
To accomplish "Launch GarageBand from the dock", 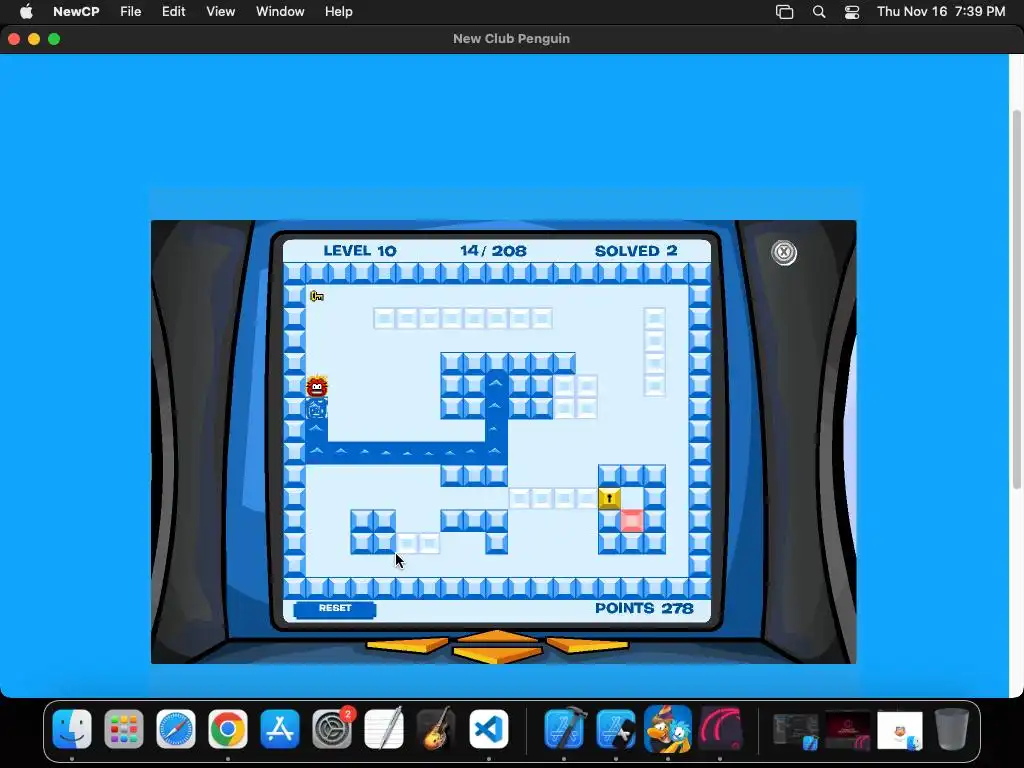I will [x=436, y=729].
